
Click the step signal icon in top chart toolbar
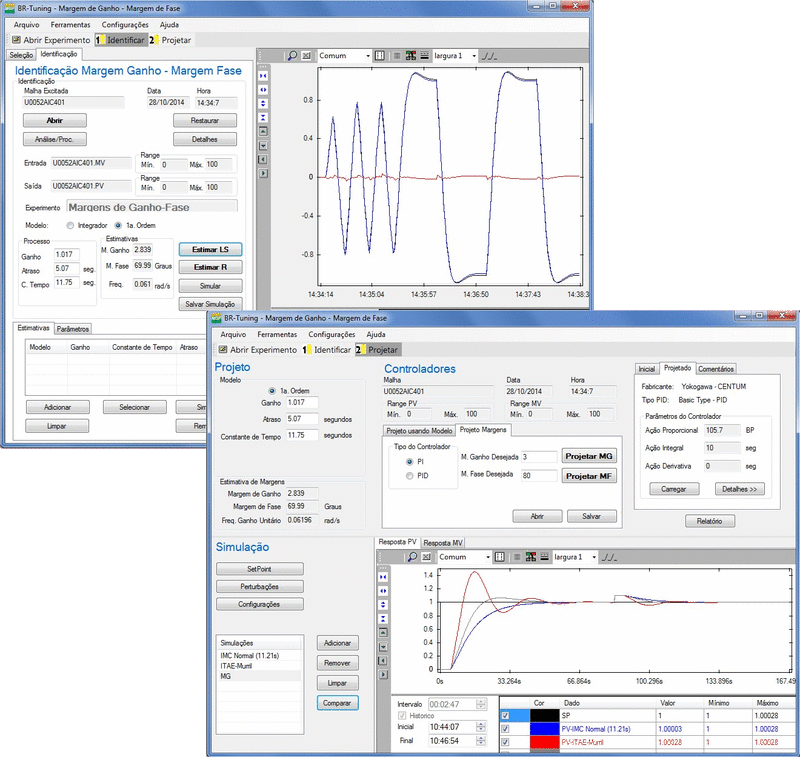point(490,56)
